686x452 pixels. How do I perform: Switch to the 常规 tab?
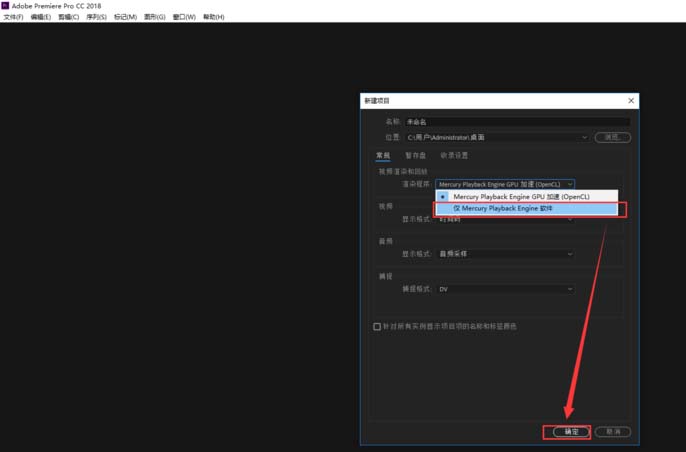click(383, 155)
